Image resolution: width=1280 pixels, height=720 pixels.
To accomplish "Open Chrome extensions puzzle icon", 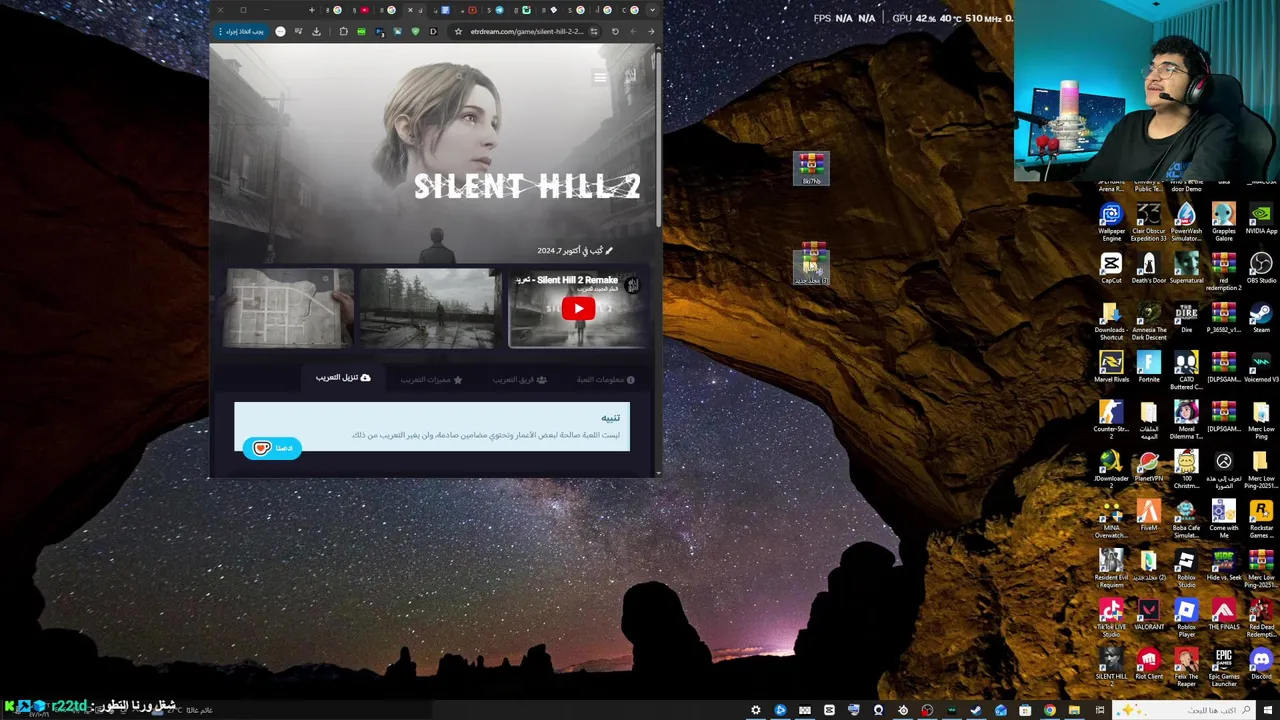I will click(343, 31).
